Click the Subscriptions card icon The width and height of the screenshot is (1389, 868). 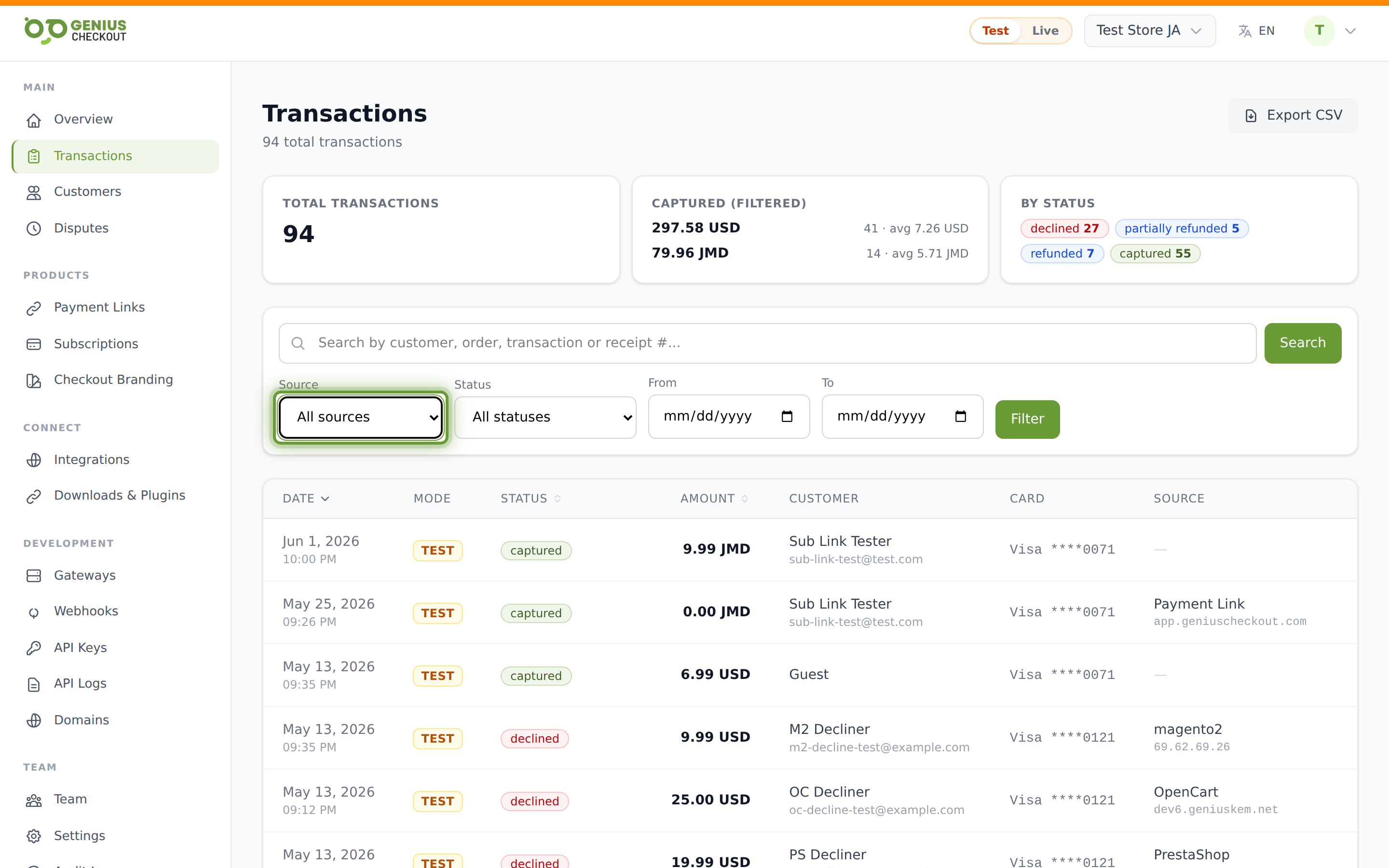pyautogui.click(x=34, y=344)
